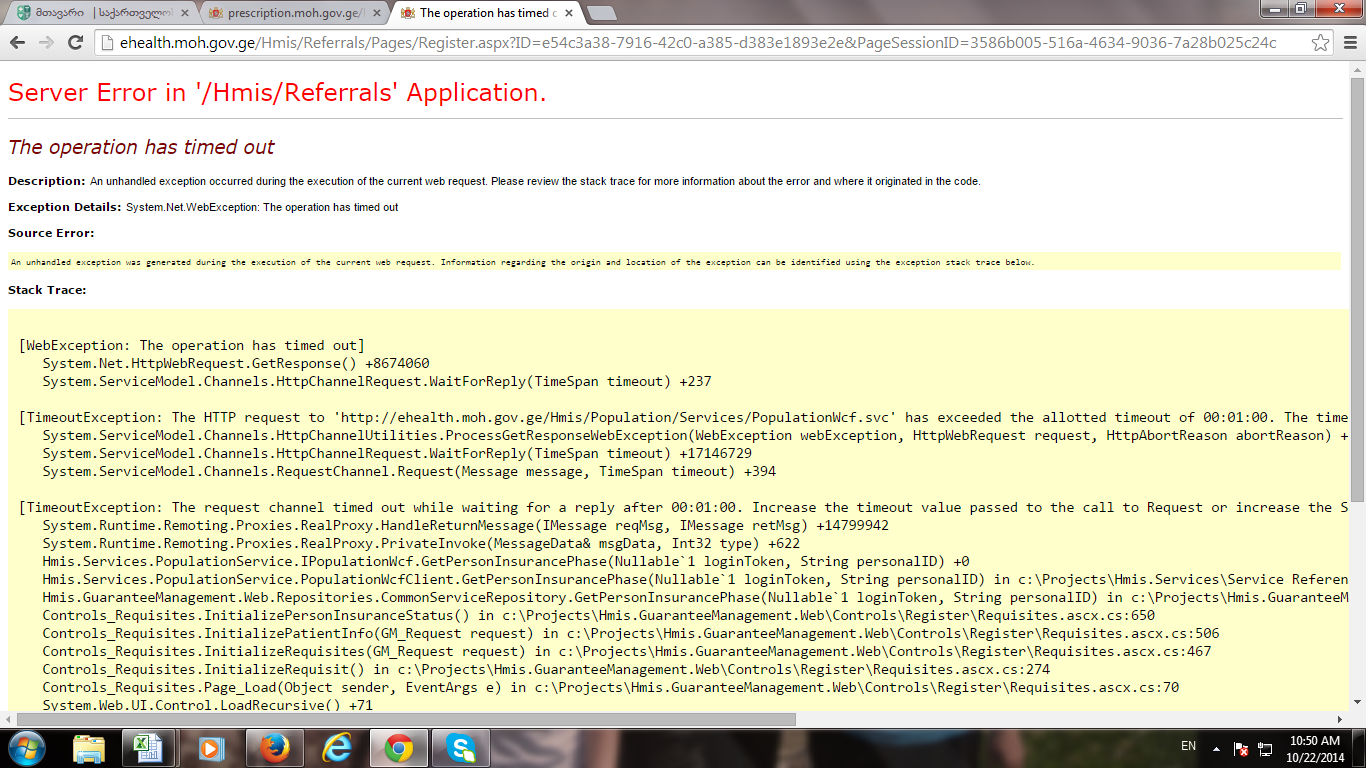Open the Chrome hamburger menu
1366x768 pixels.
[x=1349, y=43]
